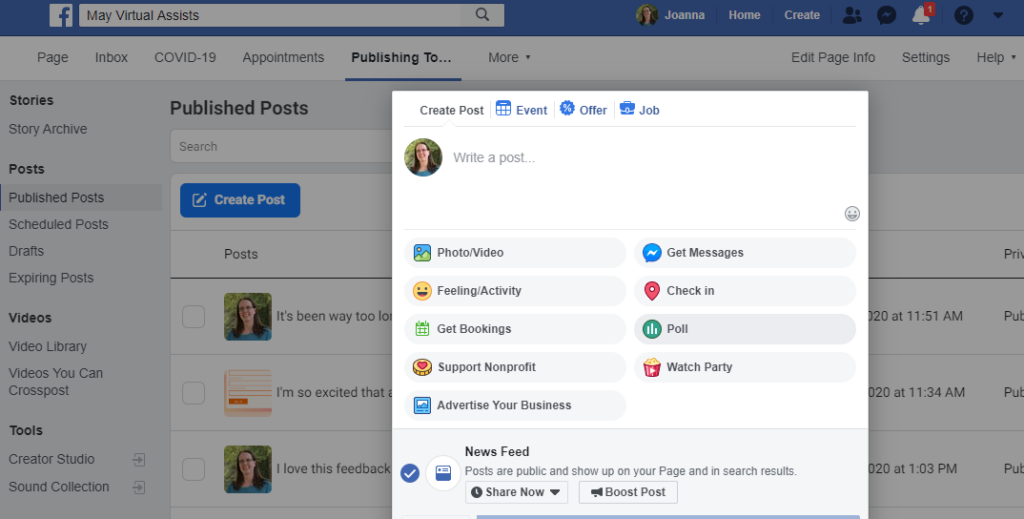Select the Feeling/Activity option
This screenshot has height=519, width=1024.
(x=515, y=291)
